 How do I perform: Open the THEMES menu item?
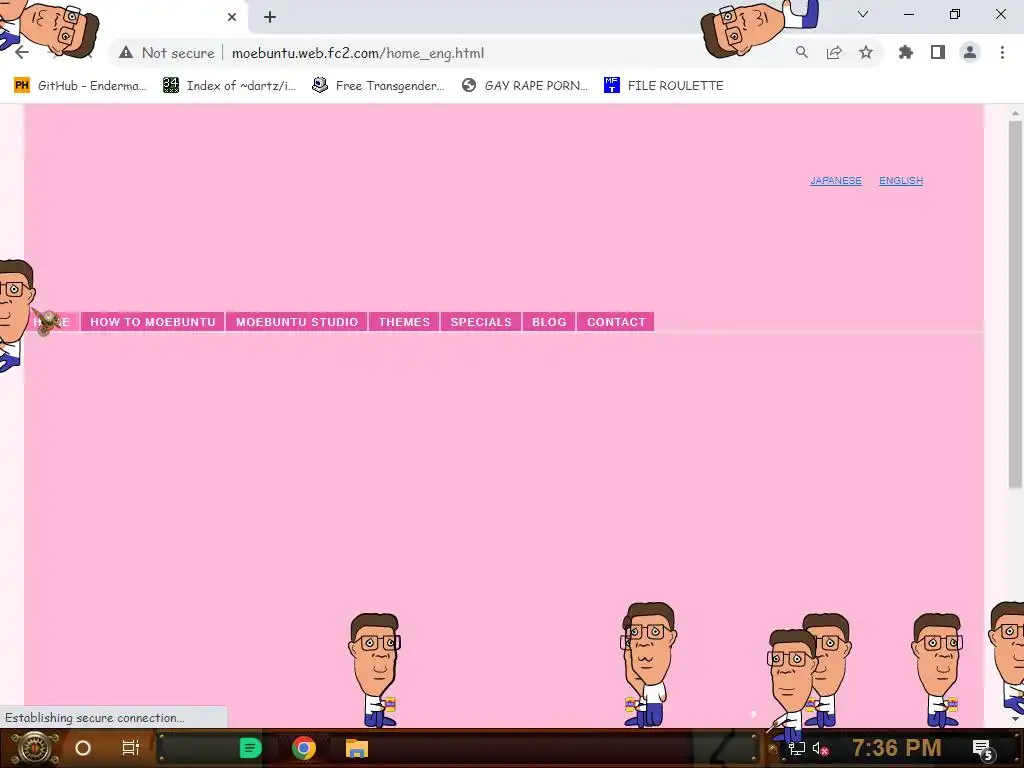point(404,322)
